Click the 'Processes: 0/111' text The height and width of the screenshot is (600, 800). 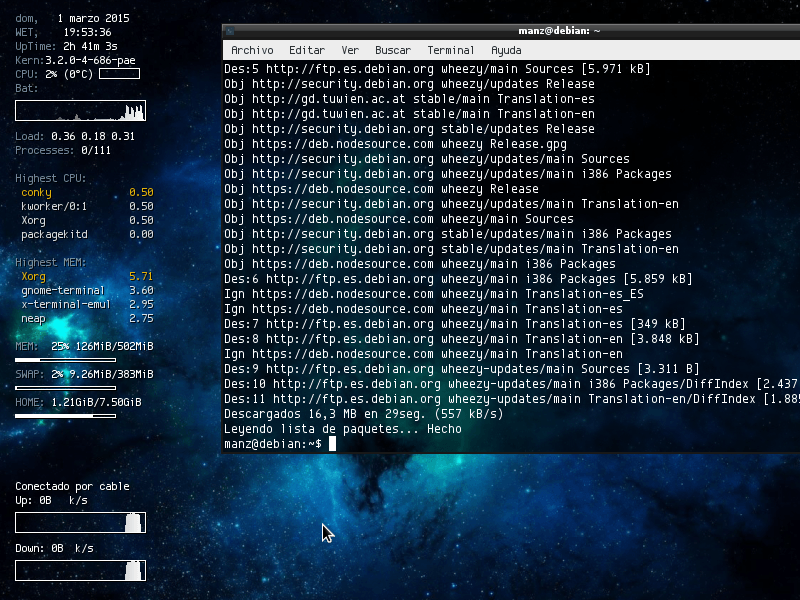[63, 150]
